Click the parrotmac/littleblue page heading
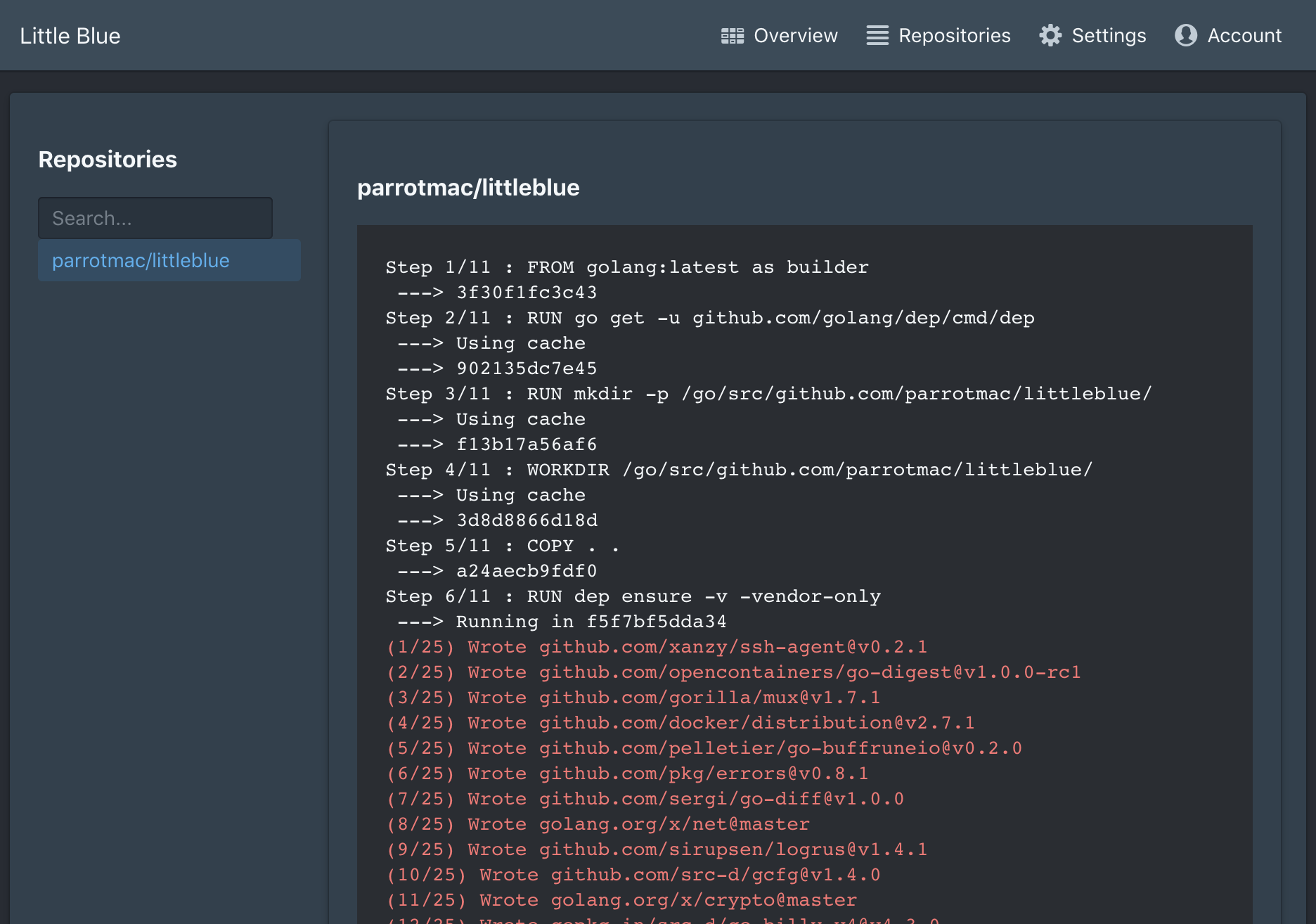The width and height of the screenshot is (1316, 924). point(468,188)
